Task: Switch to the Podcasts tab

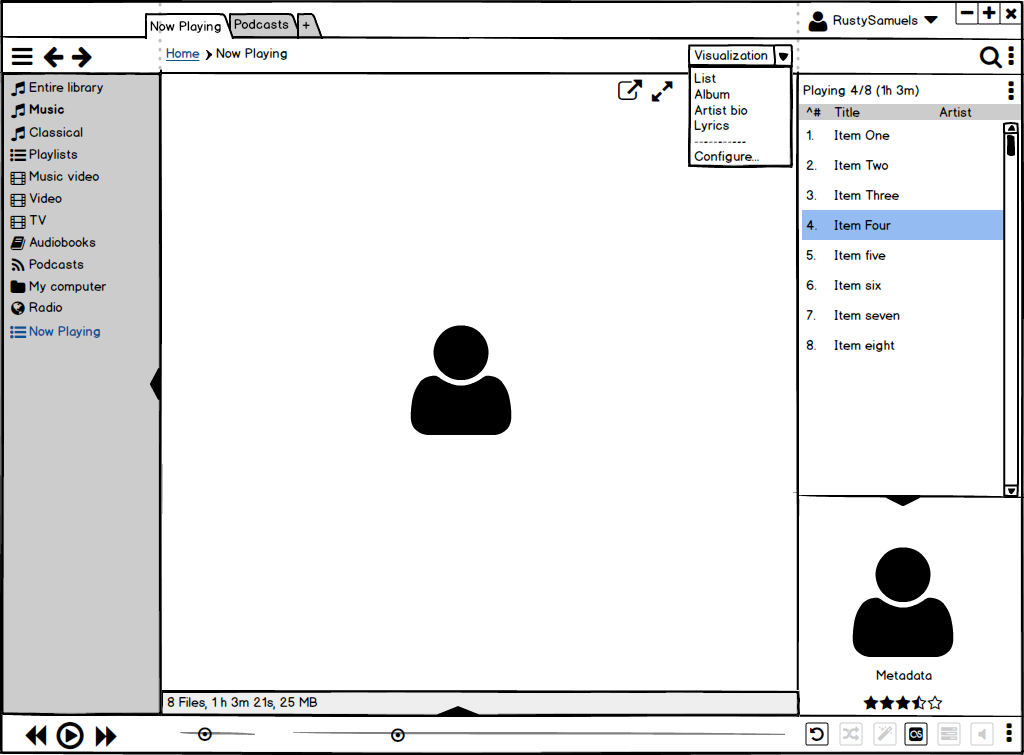Action: tap(261, 25)
